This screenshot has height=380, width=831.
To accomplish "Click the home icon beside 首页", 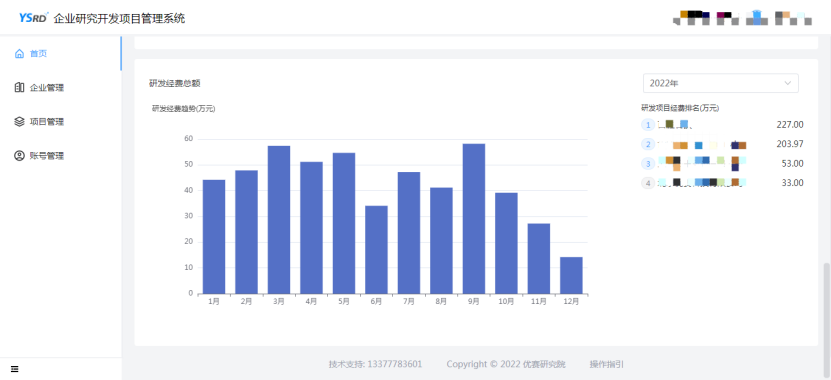I will click(20, 54).
